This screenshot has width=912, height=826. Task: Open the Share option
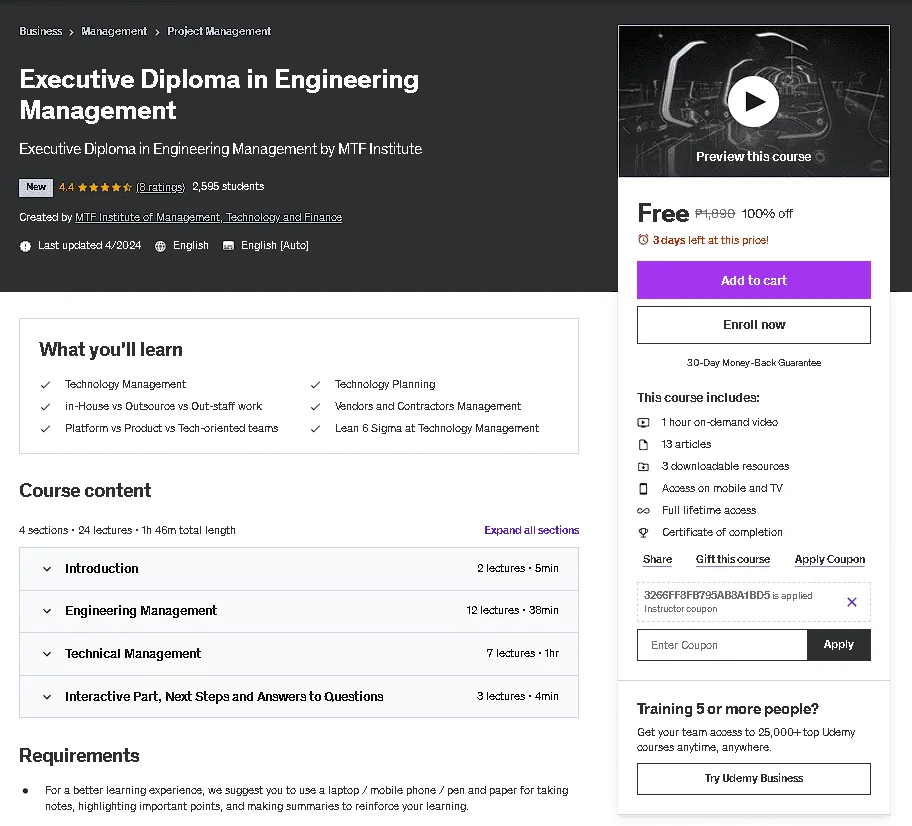[x=657, y=559]
